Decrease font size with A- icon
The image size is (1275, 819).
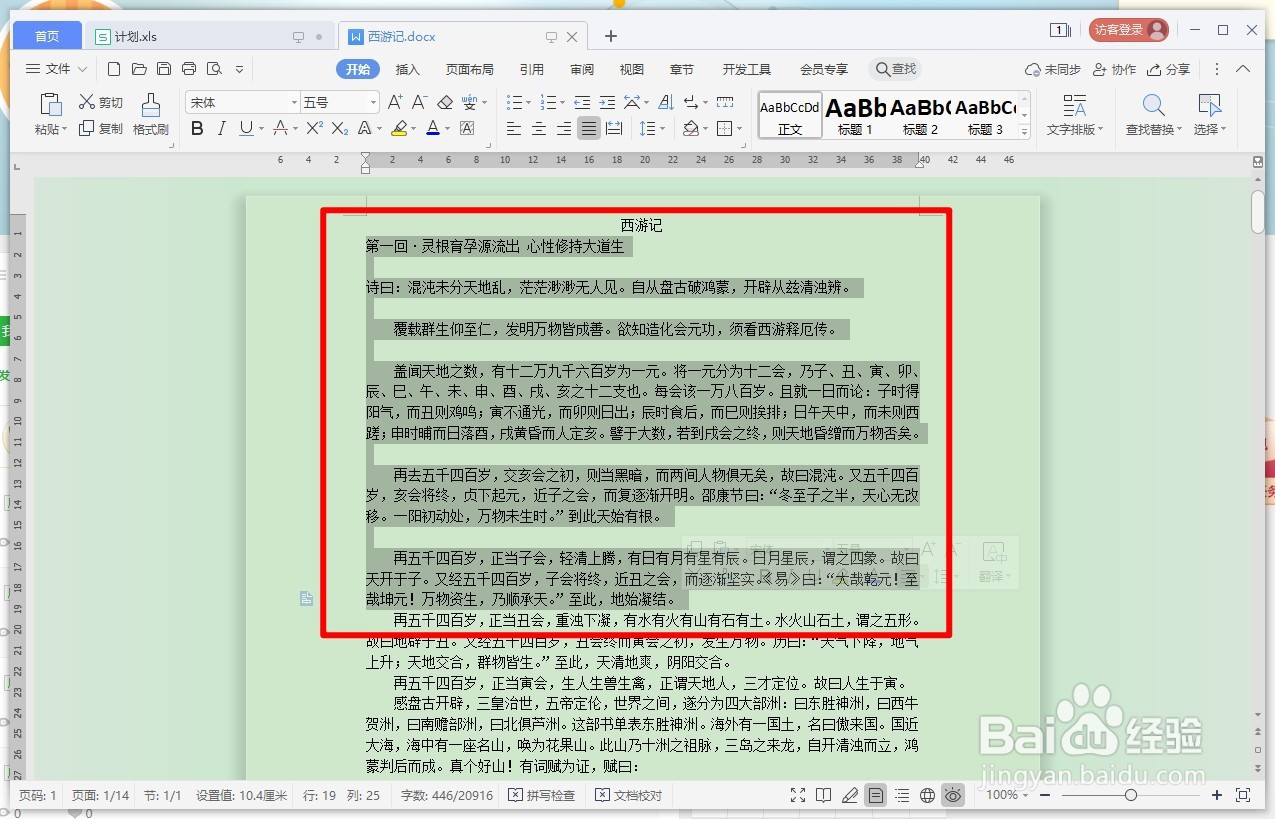(x=420, y=102)
